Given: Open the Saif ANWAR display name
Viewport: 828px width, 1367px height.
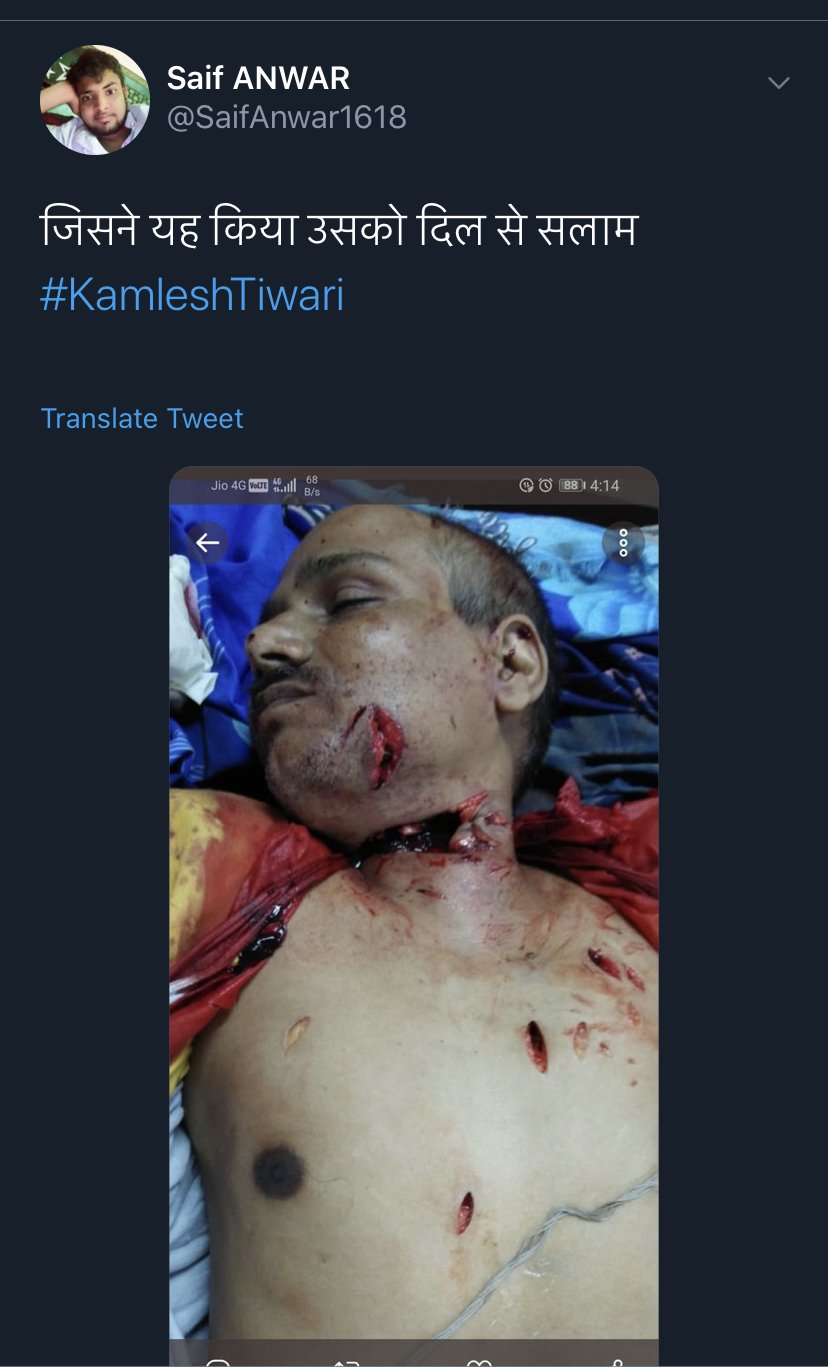Looking at the screenshot, I should pyautogui.click(x=258, y=77).
